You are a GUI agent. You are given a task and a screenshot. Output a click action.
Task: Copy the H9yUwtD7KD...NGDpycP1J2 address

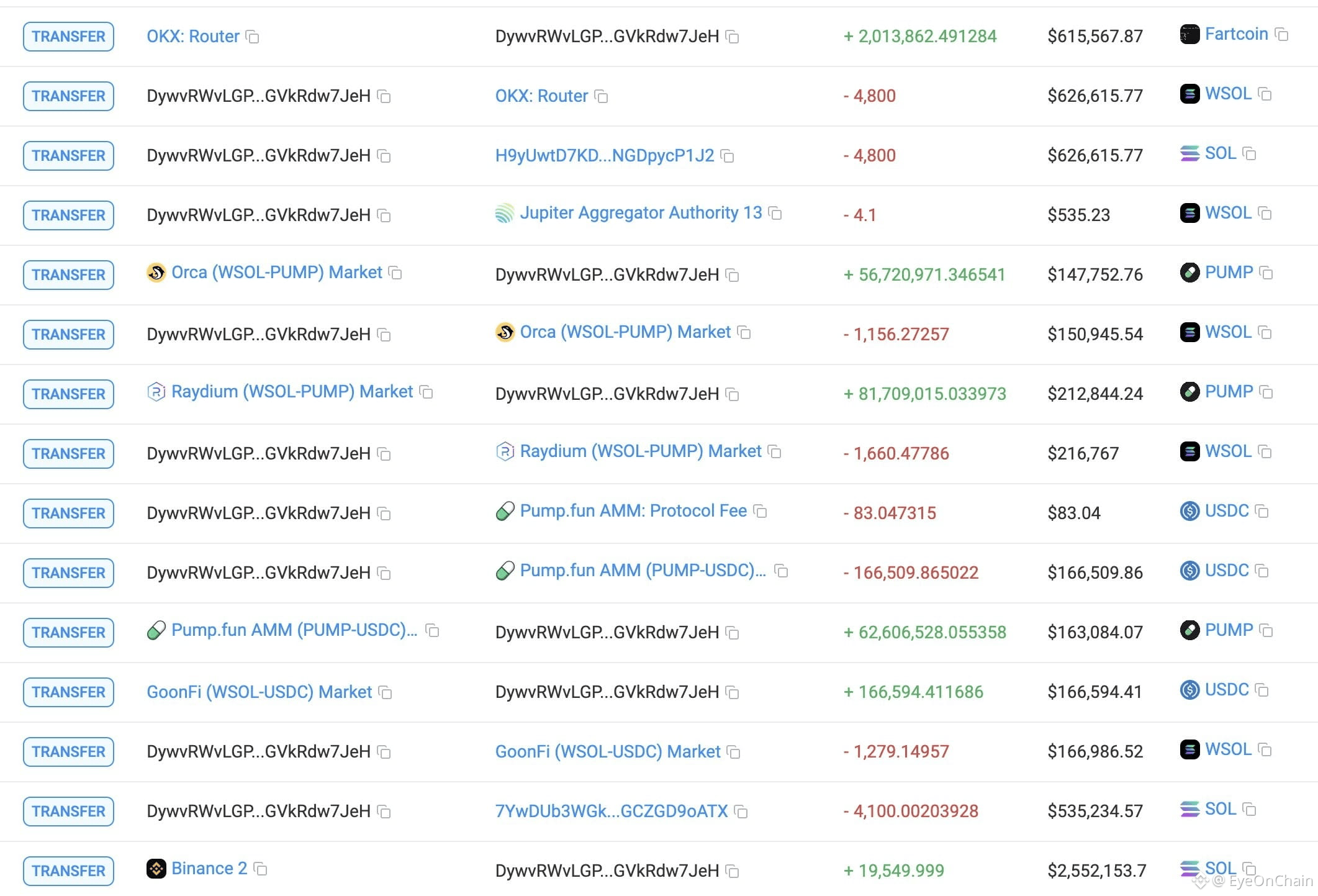(x=728, y=157)
